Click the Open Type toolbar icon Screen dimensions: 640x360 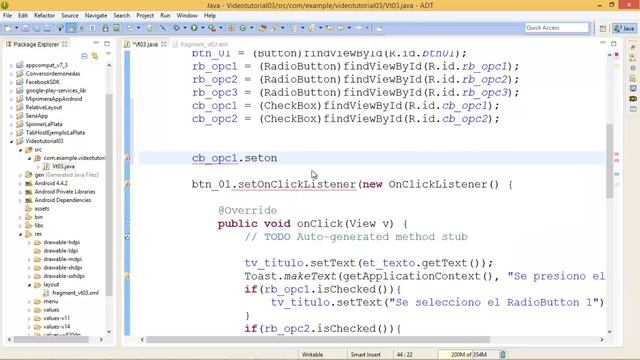click(262, 28)
